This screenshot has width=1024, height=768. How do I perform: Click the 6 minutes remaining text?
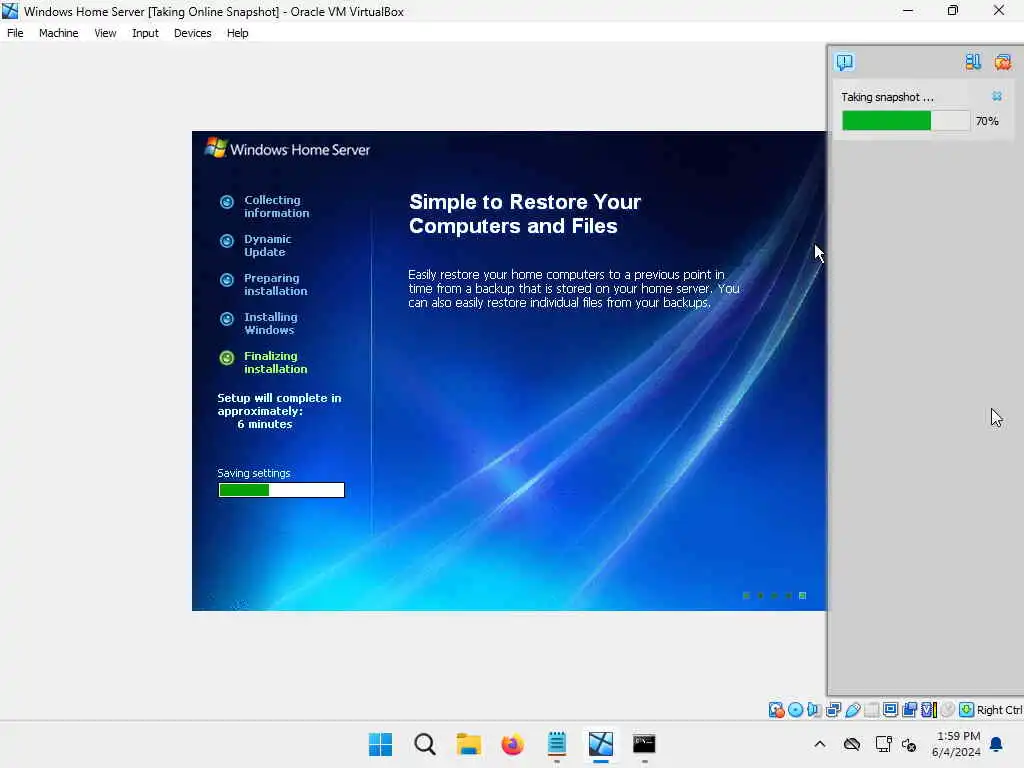[x=264, y=424]
